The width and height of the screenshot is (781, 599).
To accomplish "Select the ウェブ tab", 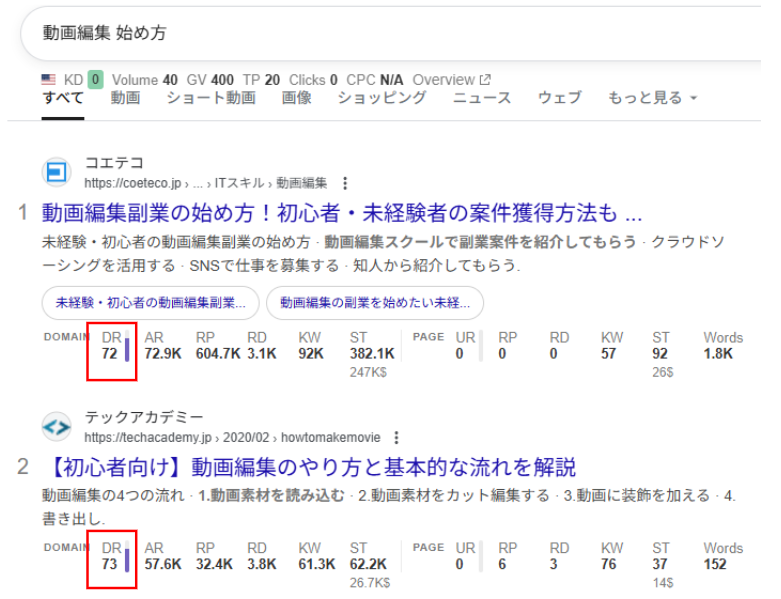I will point(559,98).
